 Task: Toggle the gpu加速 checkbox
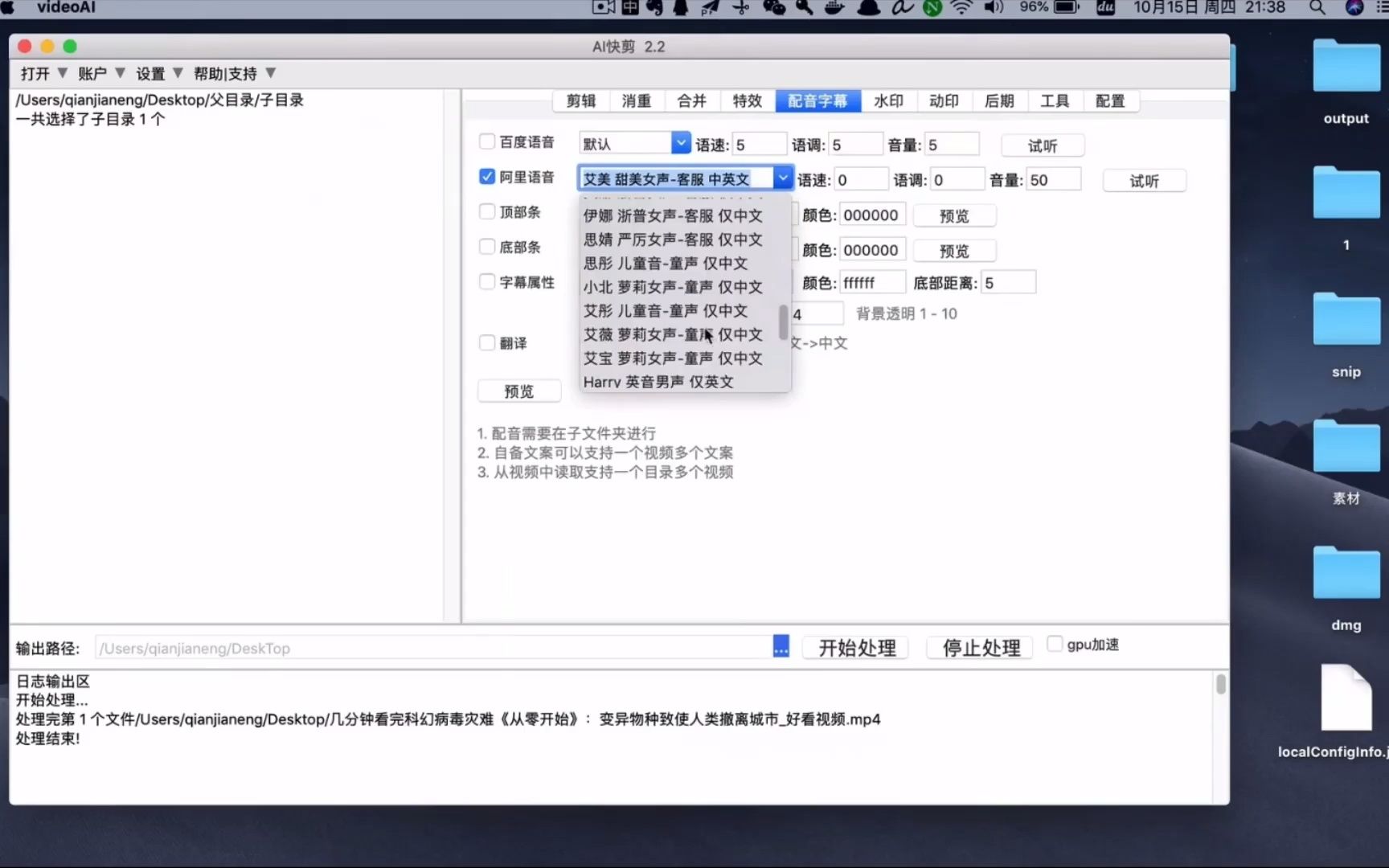click(x=1055, y=644)
